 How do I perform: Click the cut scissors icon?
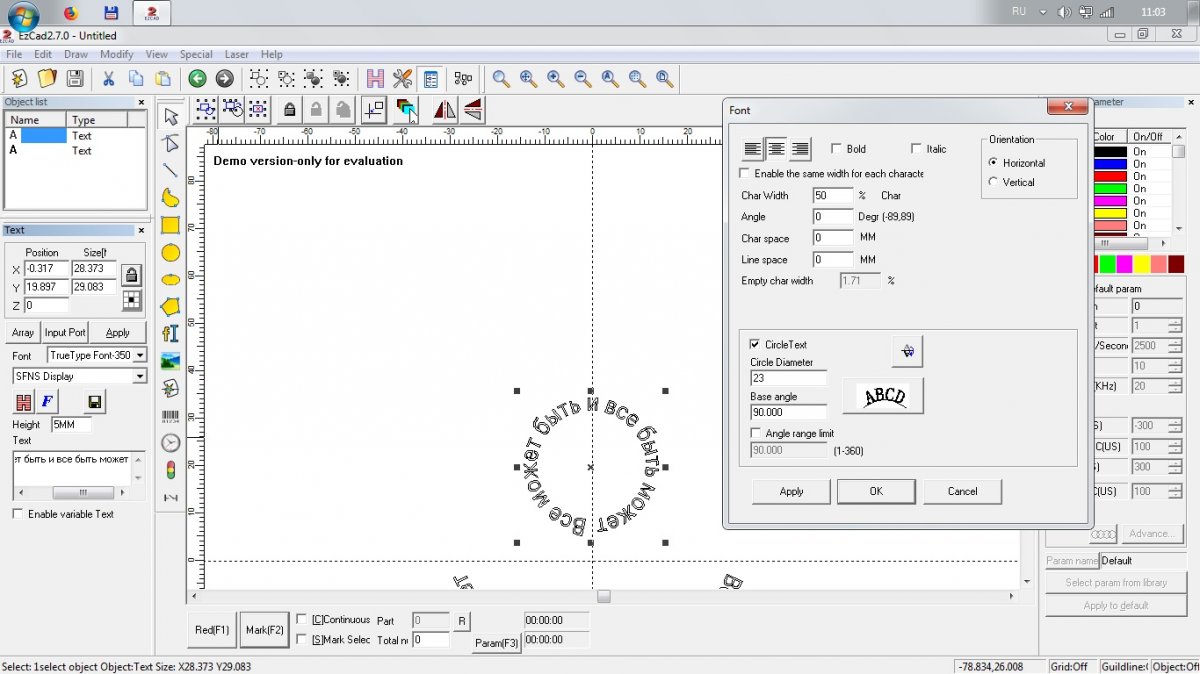[108, 78]
